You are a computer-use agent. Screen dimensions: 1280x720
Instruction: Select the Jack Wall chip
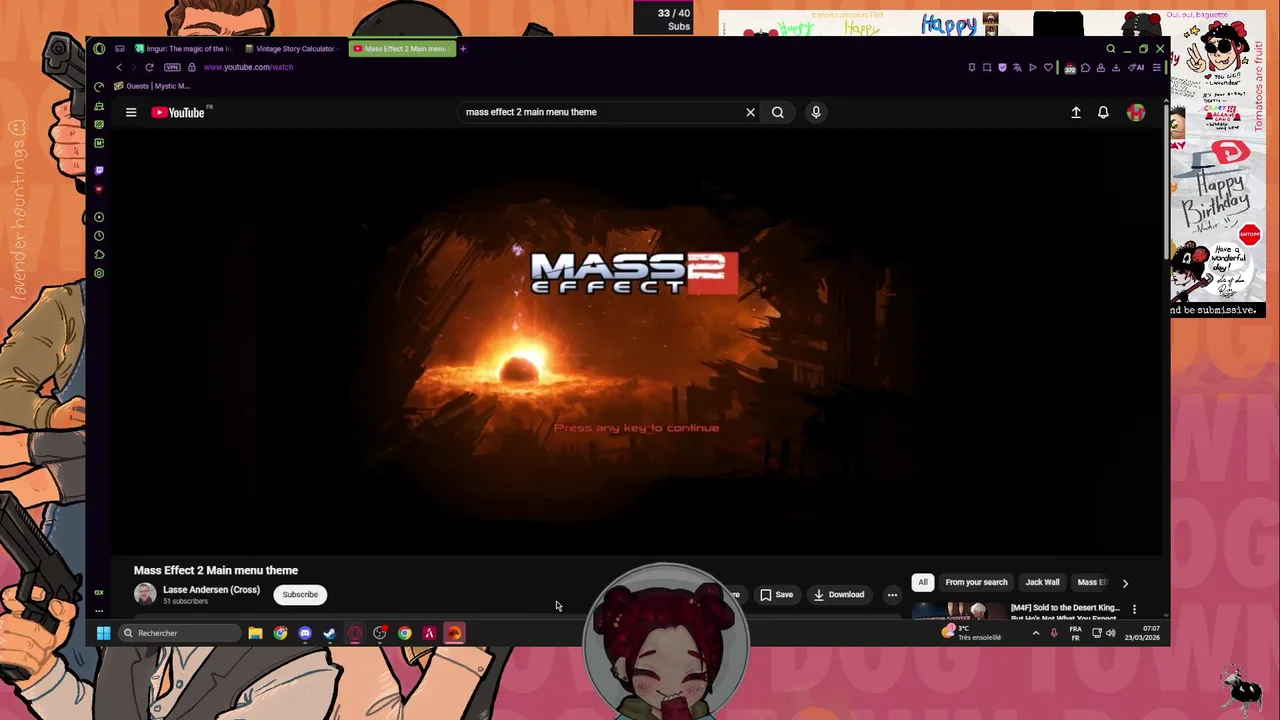click(x=1042, y=582)
